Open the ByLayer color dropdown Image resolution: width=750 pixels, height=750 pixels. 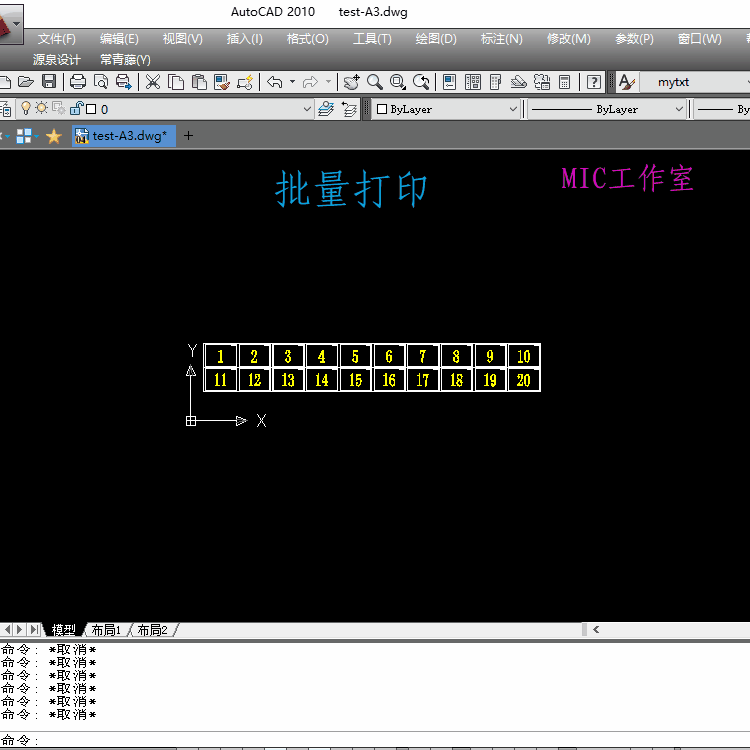513,109
